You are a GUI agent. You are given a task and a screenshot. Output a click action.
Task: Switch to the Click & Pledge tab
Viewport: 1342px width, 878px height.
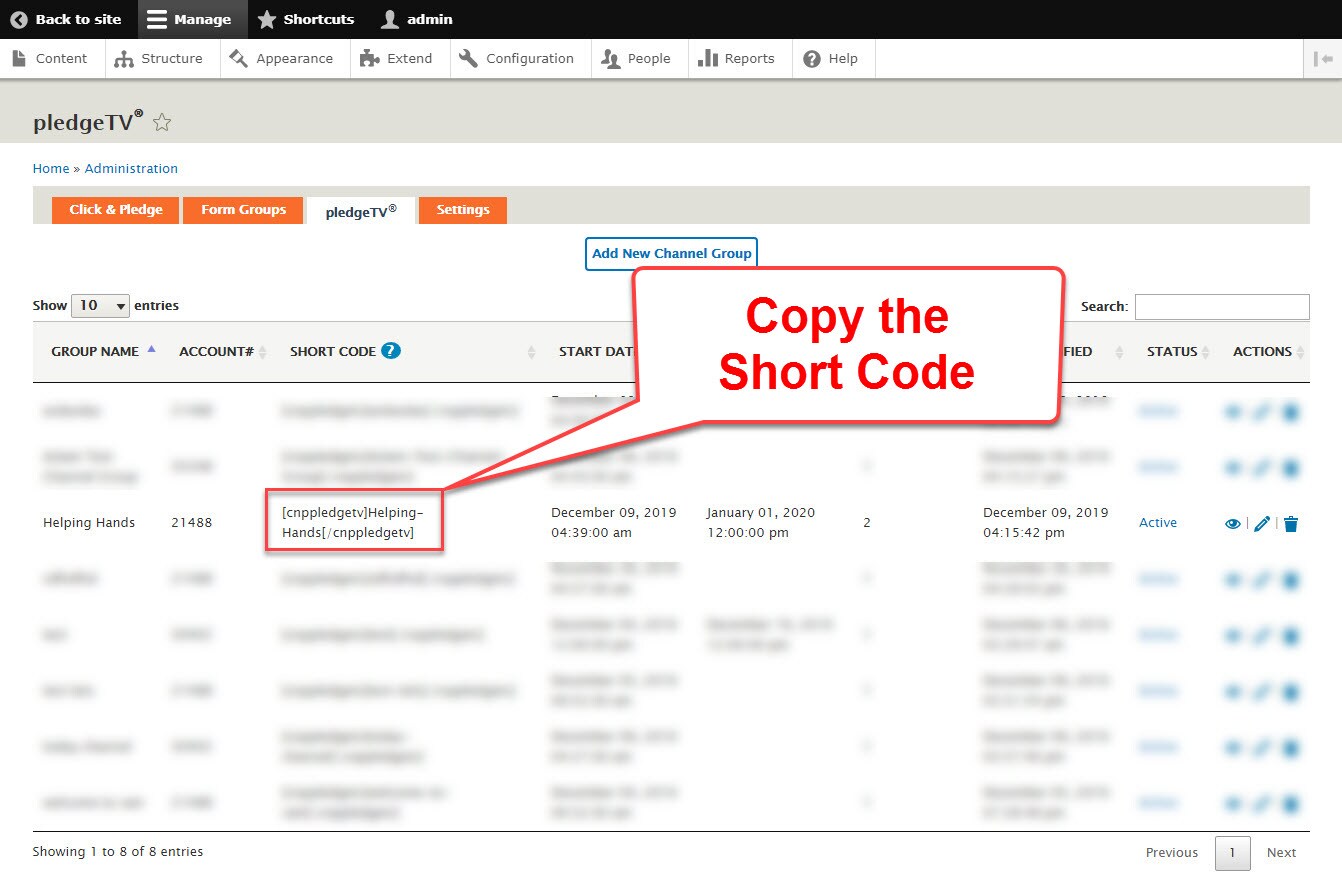tap(116, 210)
